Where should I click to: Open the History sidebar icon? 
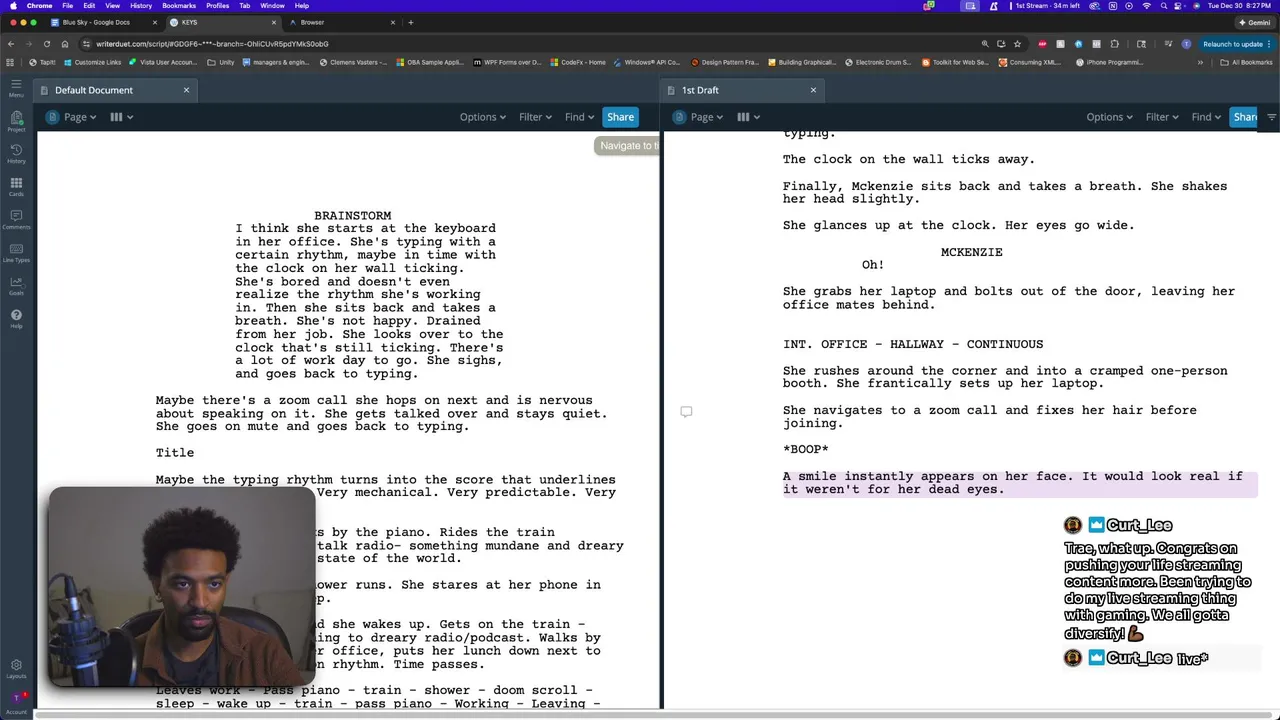16,153
